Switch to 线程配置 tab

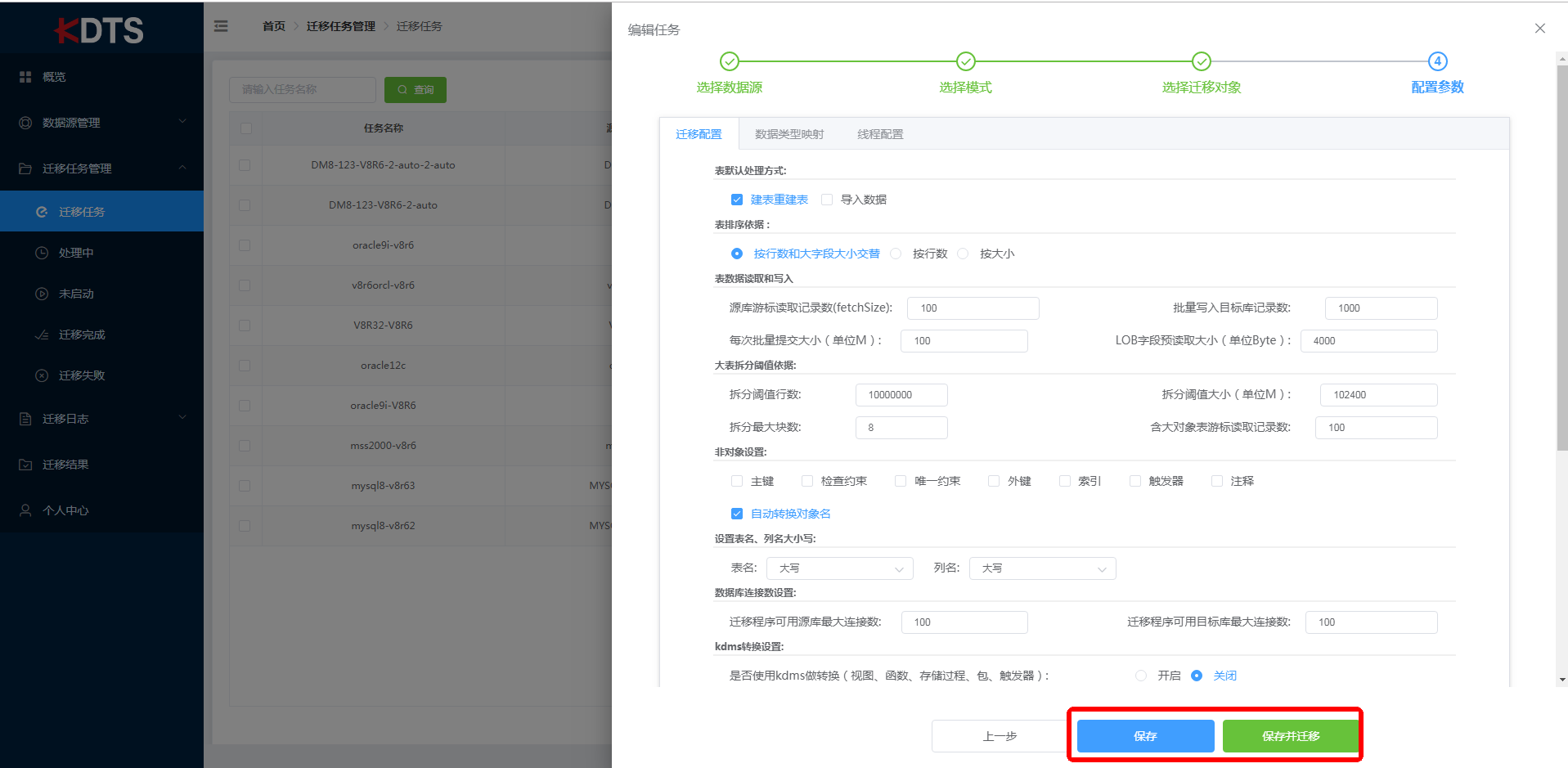coord(880,134)
